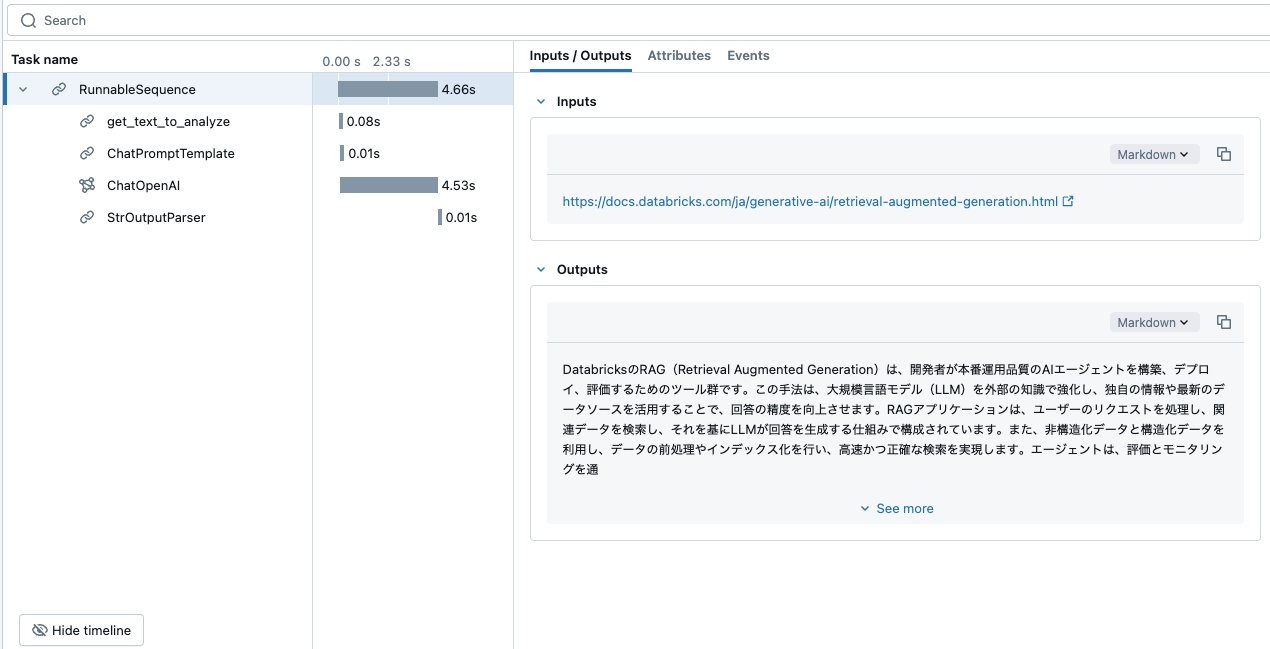Screen dimensions: 1270x649
Task: Click the chain icon beside ChatPromptTemplate
Action: [86, 153]
